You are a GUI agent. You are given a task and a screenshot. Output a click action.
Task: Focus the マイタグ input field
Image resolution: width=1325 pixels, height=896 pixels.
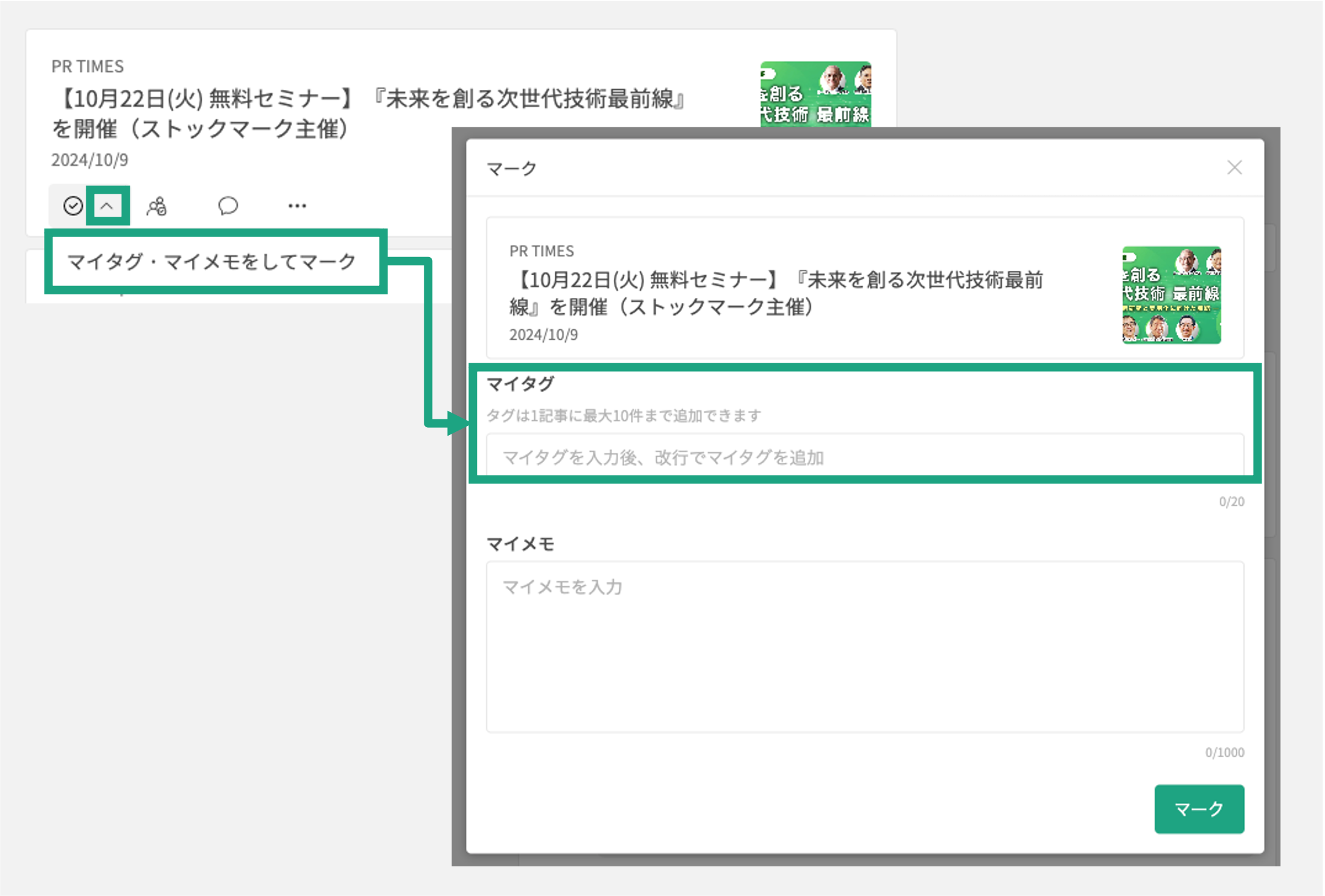(x=865, y=457)
